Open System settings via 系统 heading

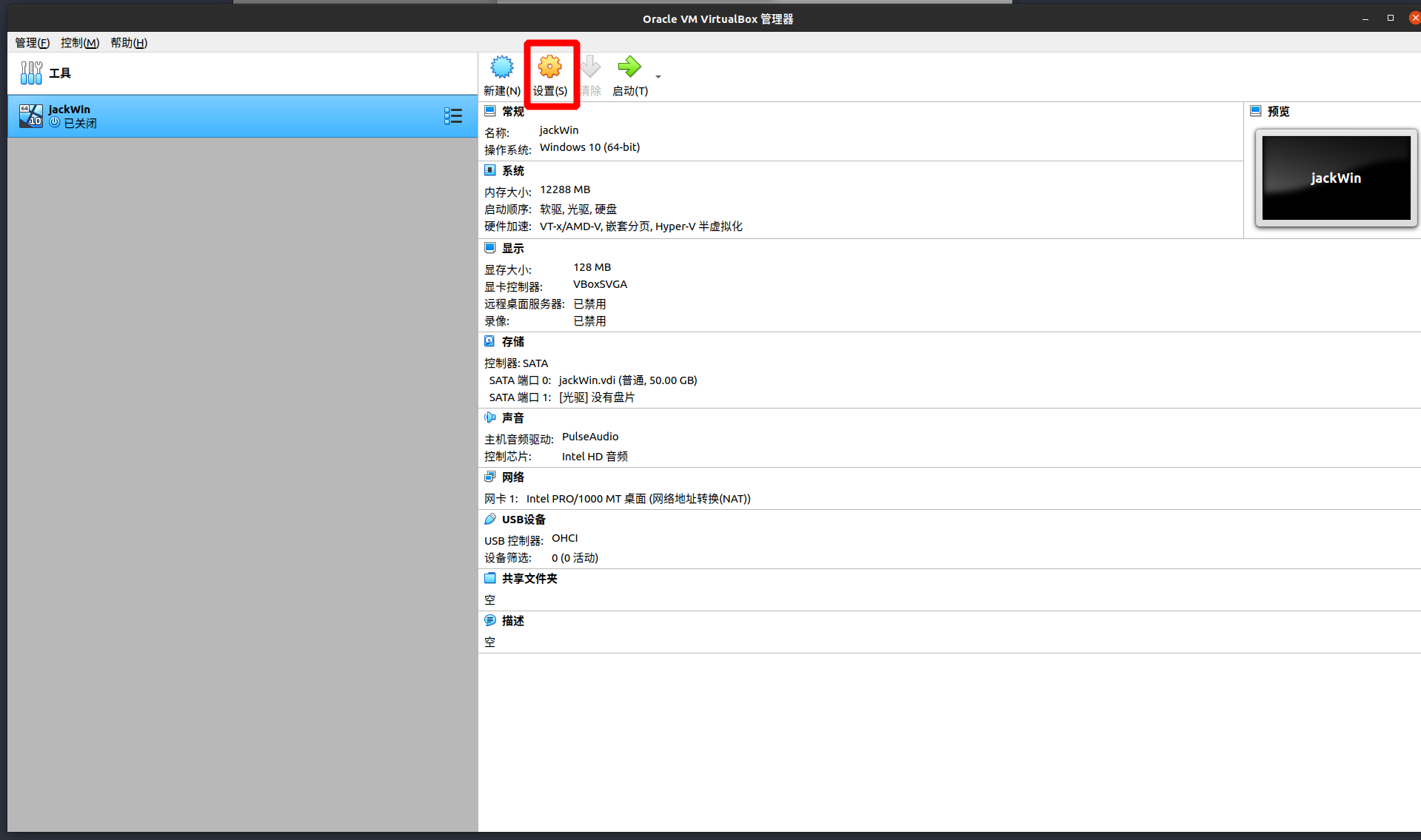(x=512, y=171)
